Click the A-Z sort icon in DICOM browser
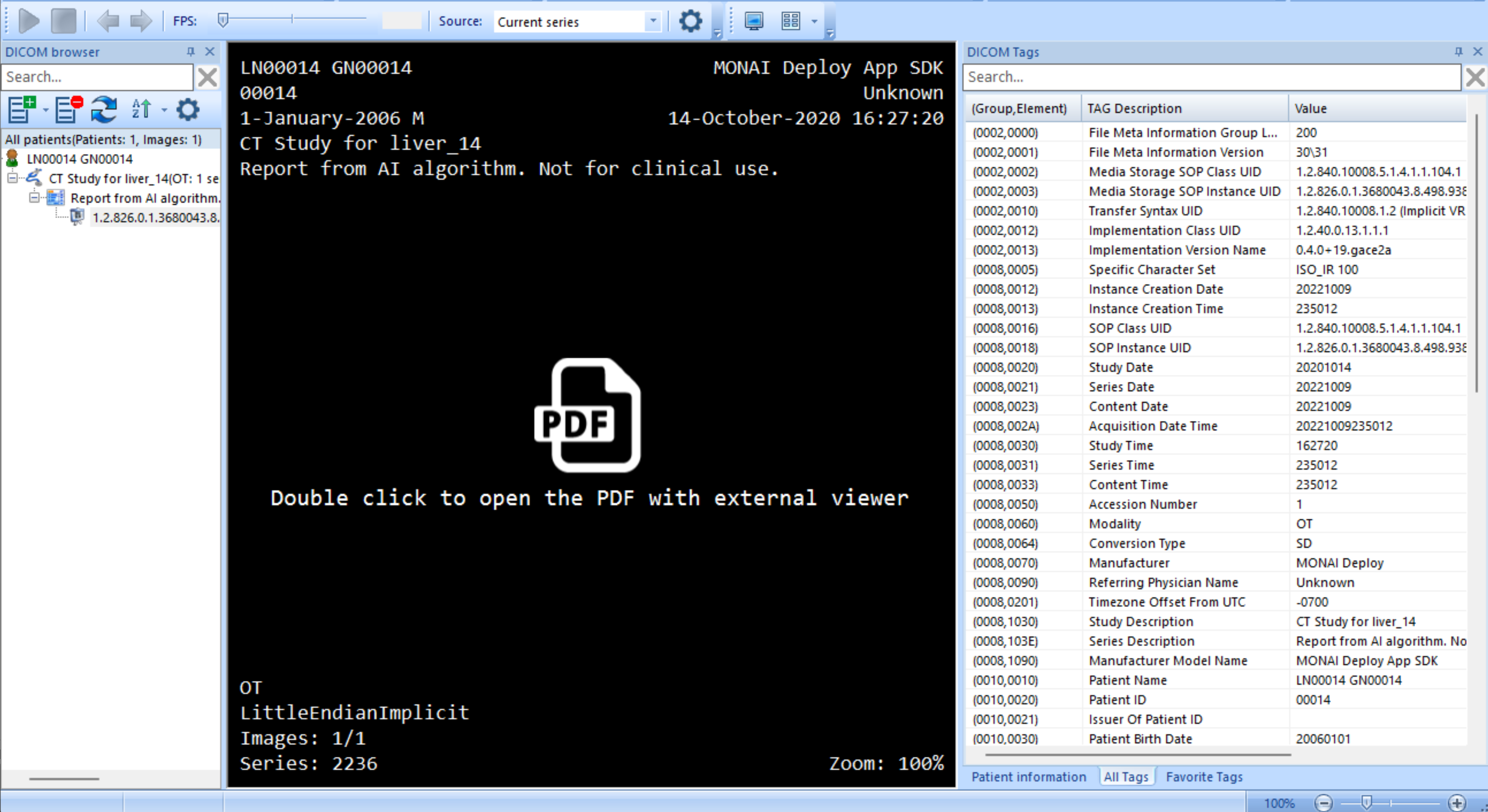 click(141, 109)
